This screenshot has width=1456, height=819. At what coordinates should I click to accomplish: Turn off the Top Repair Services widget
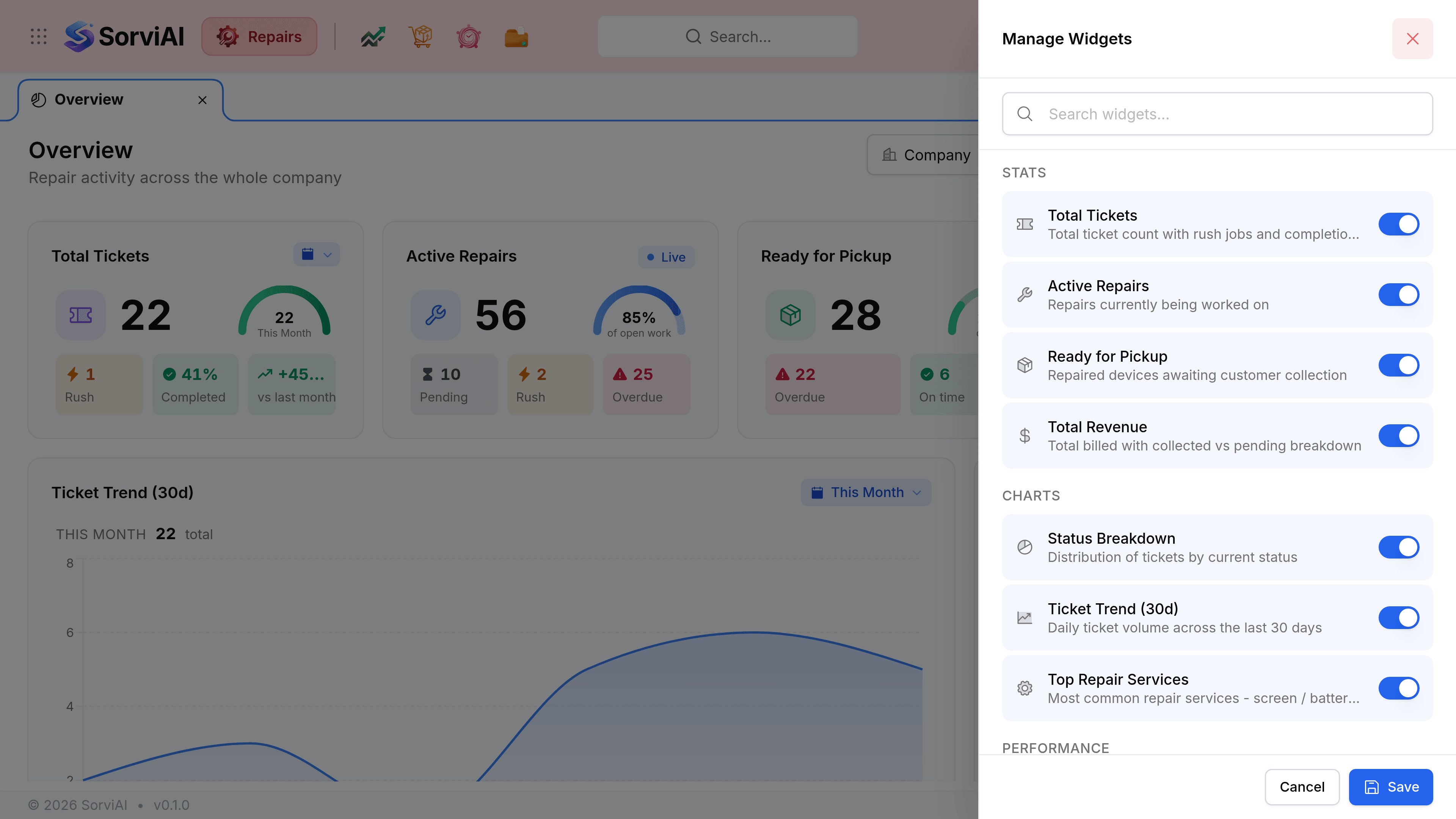pyautogui.click(x=1398, y=688)
